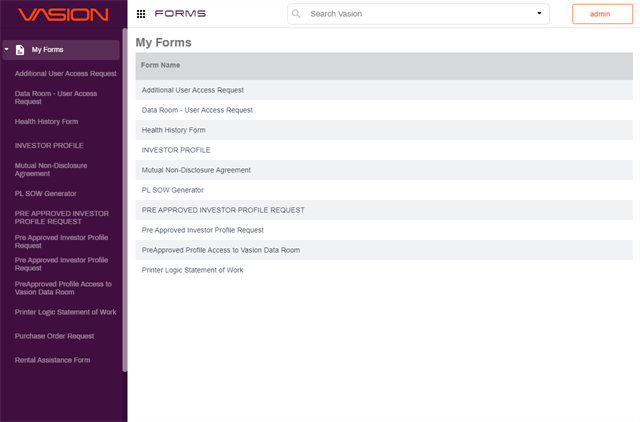The width and height of the screenshot is (640, 422).
Task: Open Rental Assistance Form in sidebar
Action: pyautogui.click(x=53, y=360)
